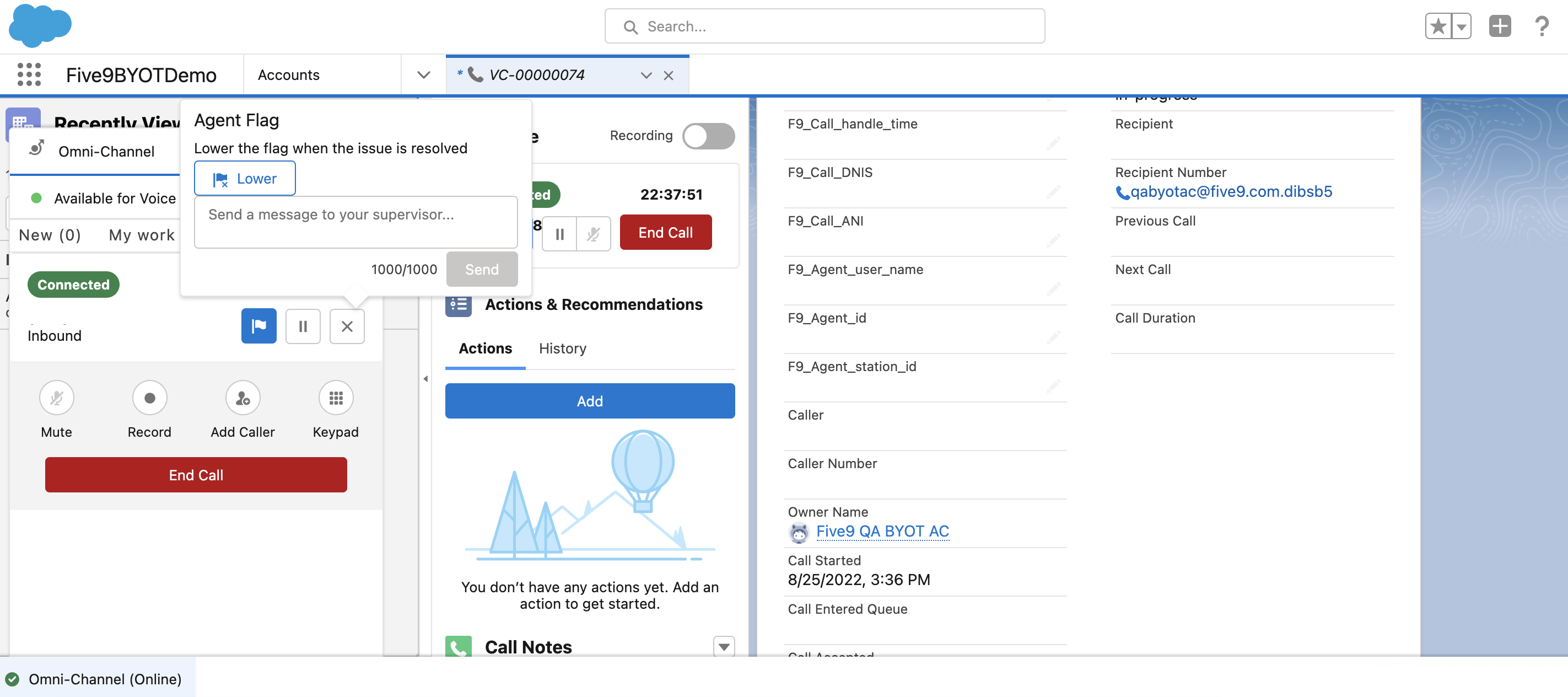Edit the F9_Agent_id field pencil
This screenshot has height=697, width=1568.
click(1053, 337)
